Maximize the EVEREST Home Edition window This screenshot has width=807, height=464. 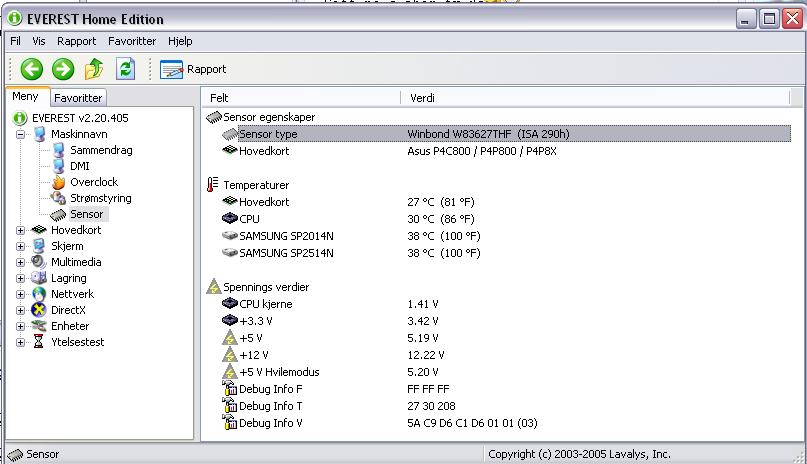click(769, 19)
